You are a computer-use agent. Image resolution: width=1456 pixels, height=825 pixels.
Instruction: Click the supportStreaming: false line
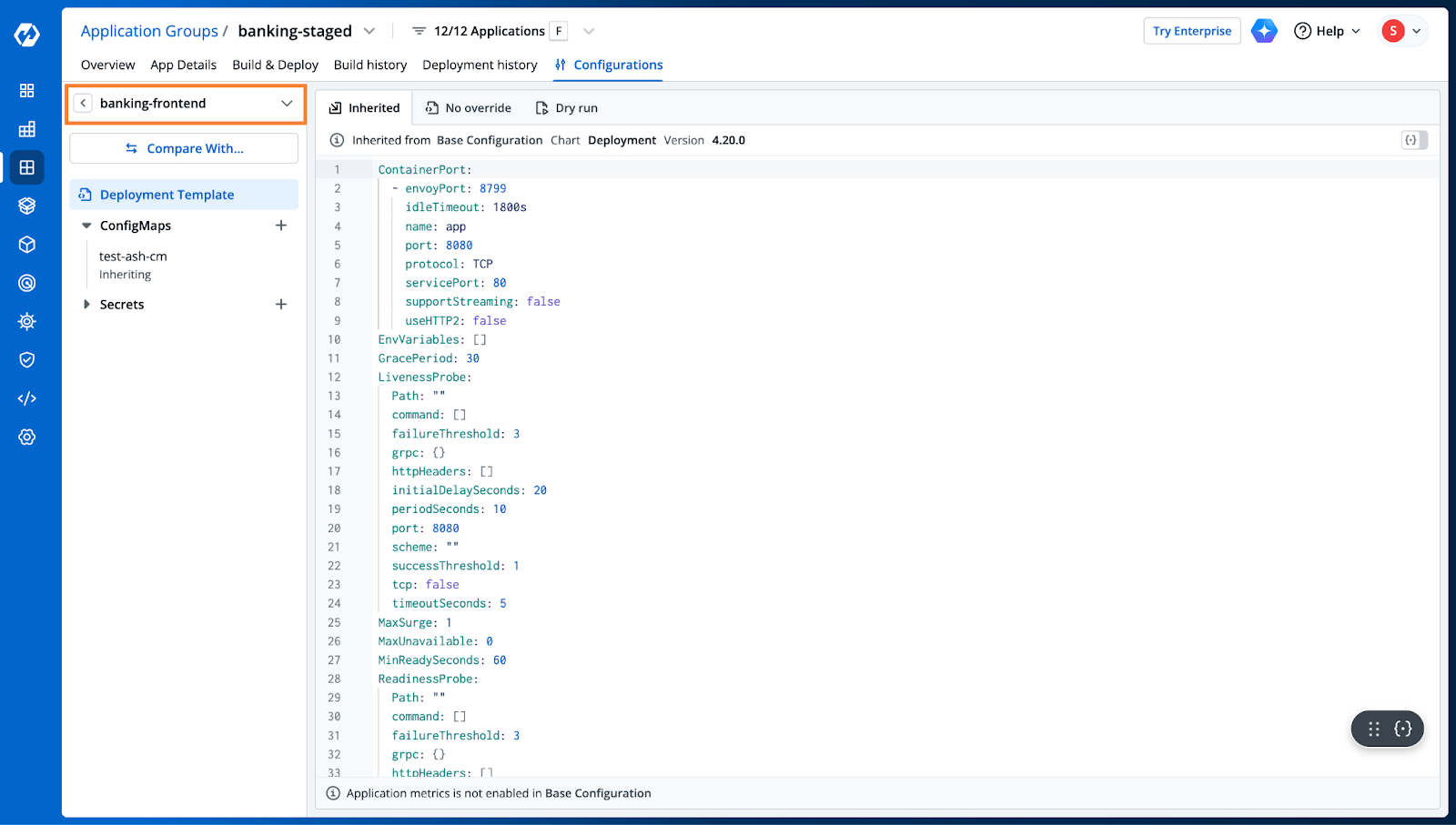pos(482,302)
